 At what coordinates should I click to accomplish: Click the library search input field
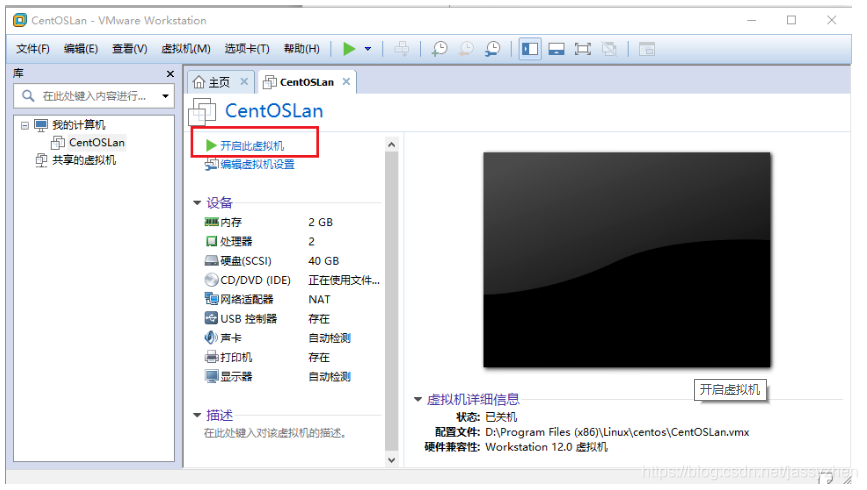pos(95,96)
